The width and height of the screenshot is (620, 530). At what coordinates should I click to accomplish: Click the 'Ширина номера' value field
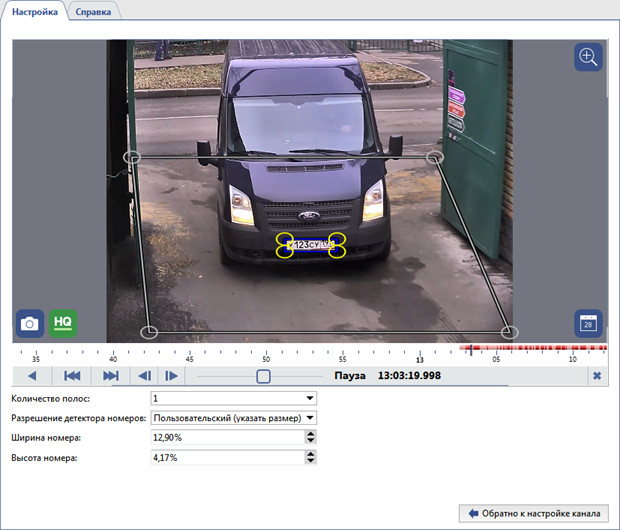click(226, 438)
